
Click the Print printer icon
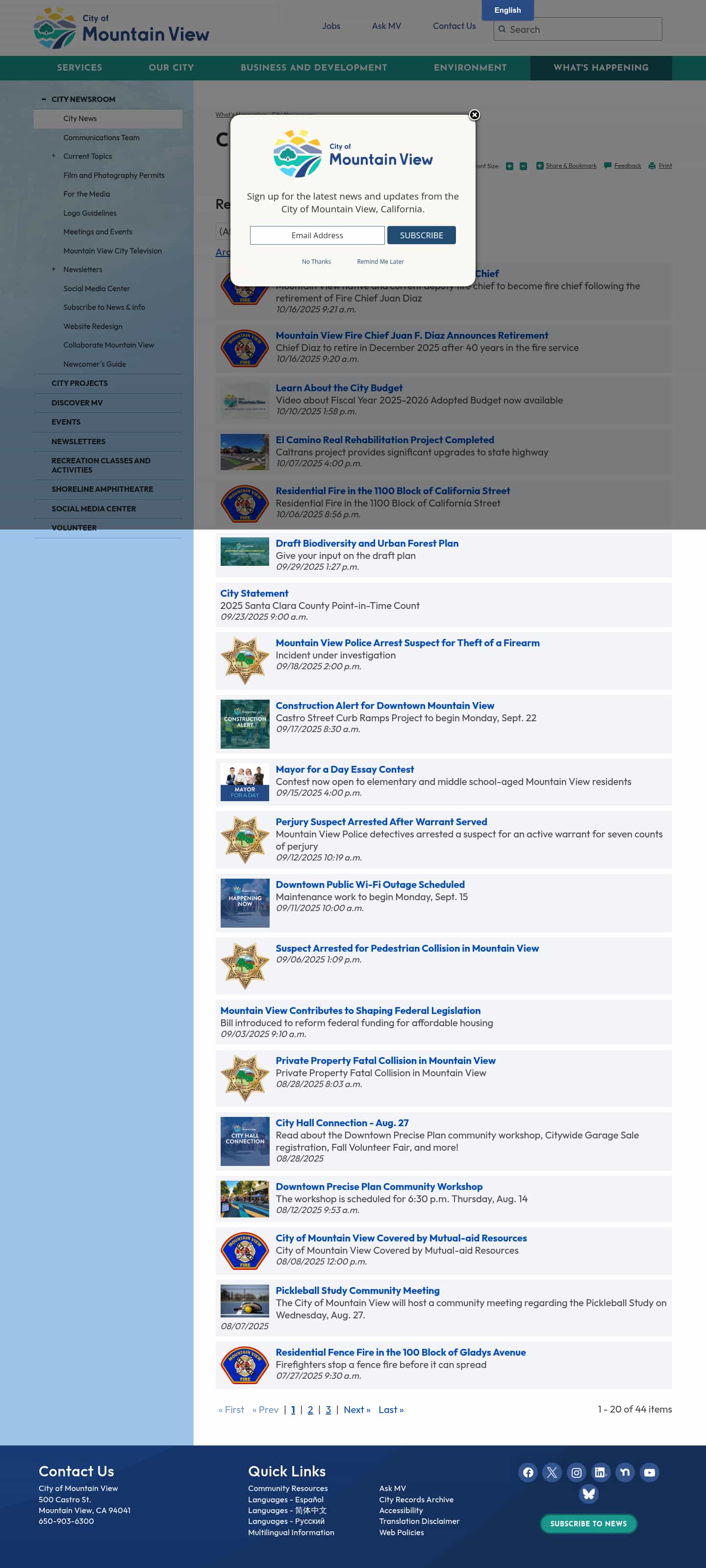click(x=652, y=166)
